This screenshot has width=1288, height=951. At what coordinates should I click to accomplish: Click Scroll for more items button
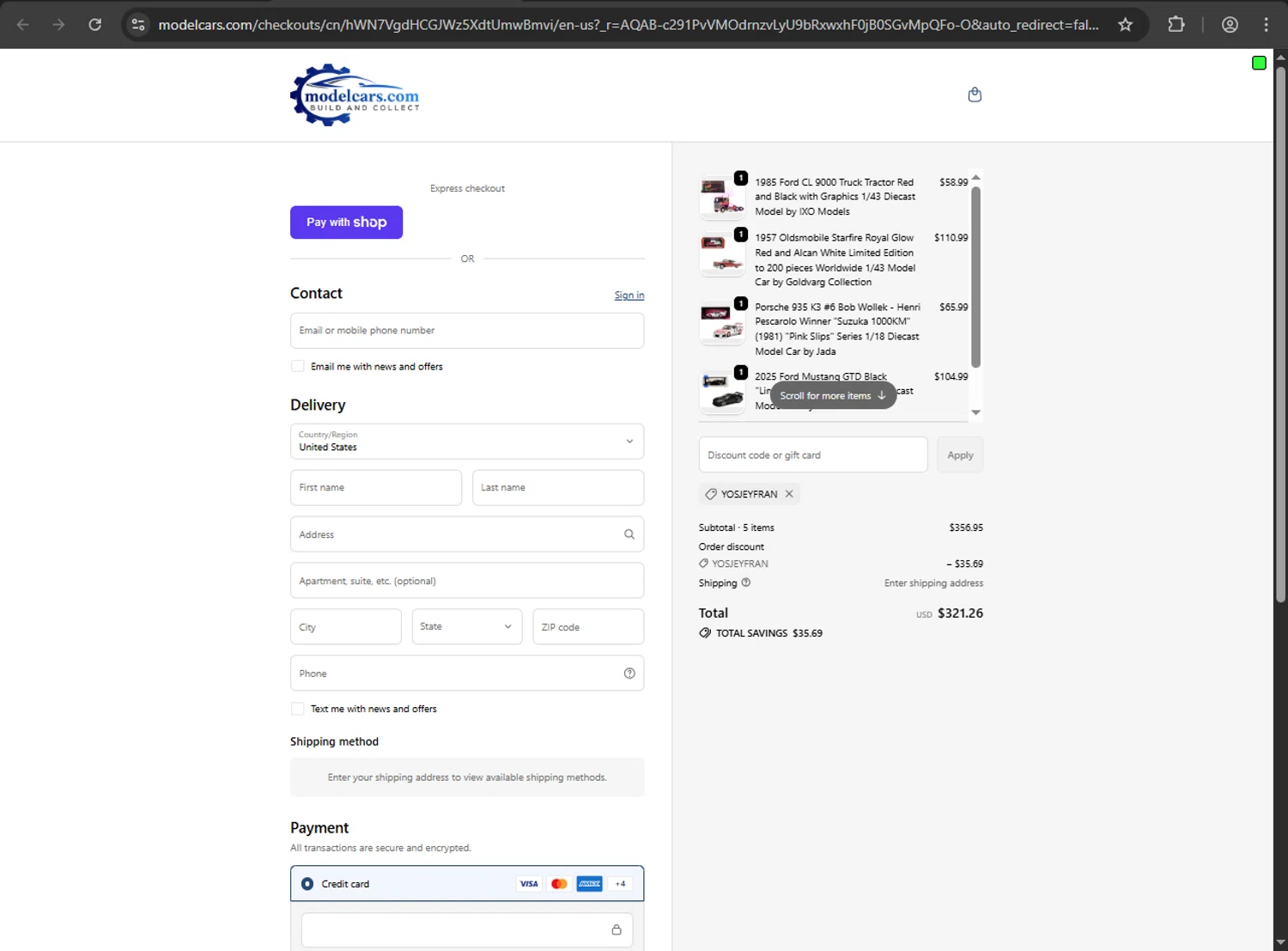tap(833, 396)
